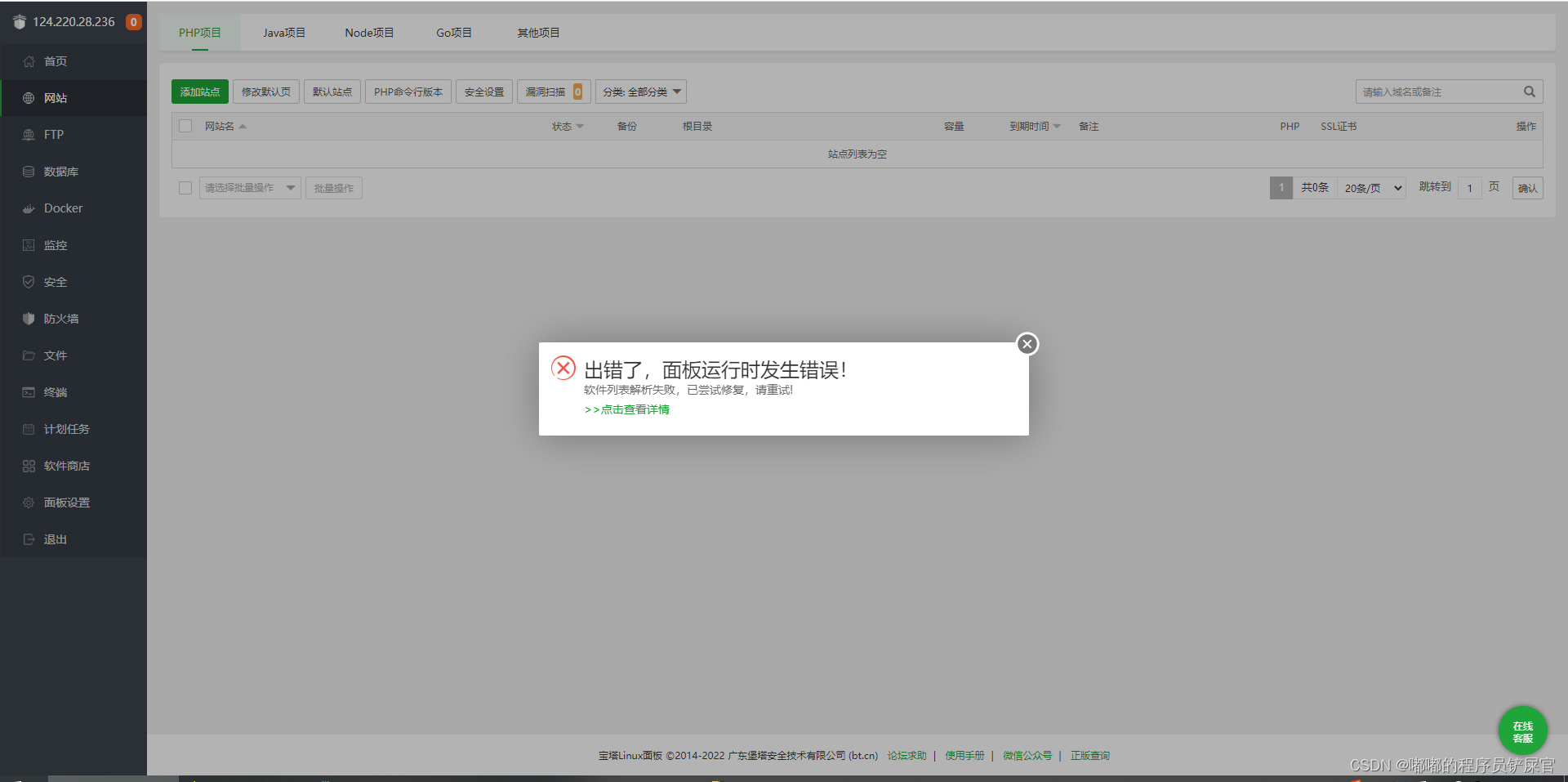Open the 防火墙 firewall icon
The width and height of the screenshot is (1568, 782).
[29, 319]
